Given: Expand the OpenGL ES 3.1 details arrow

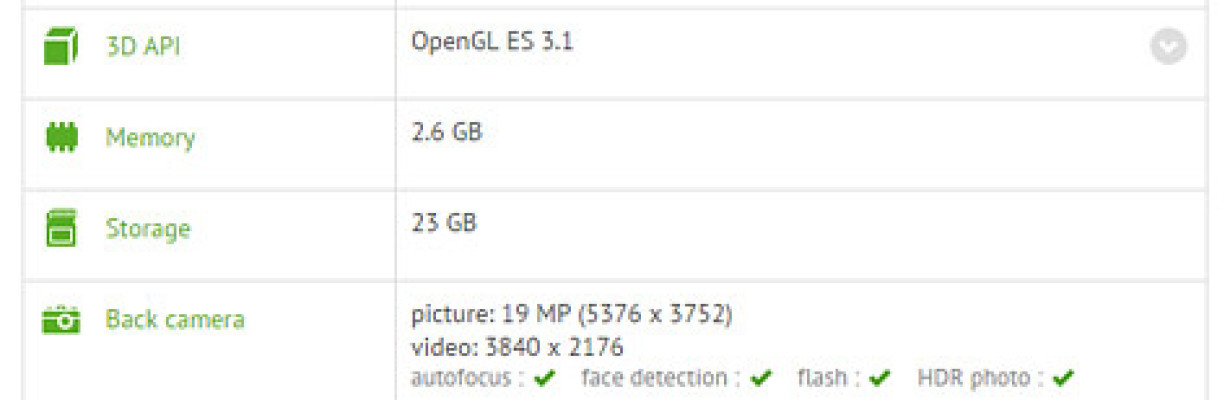Looking at the screenshot, I should [x=1168, y=46].
